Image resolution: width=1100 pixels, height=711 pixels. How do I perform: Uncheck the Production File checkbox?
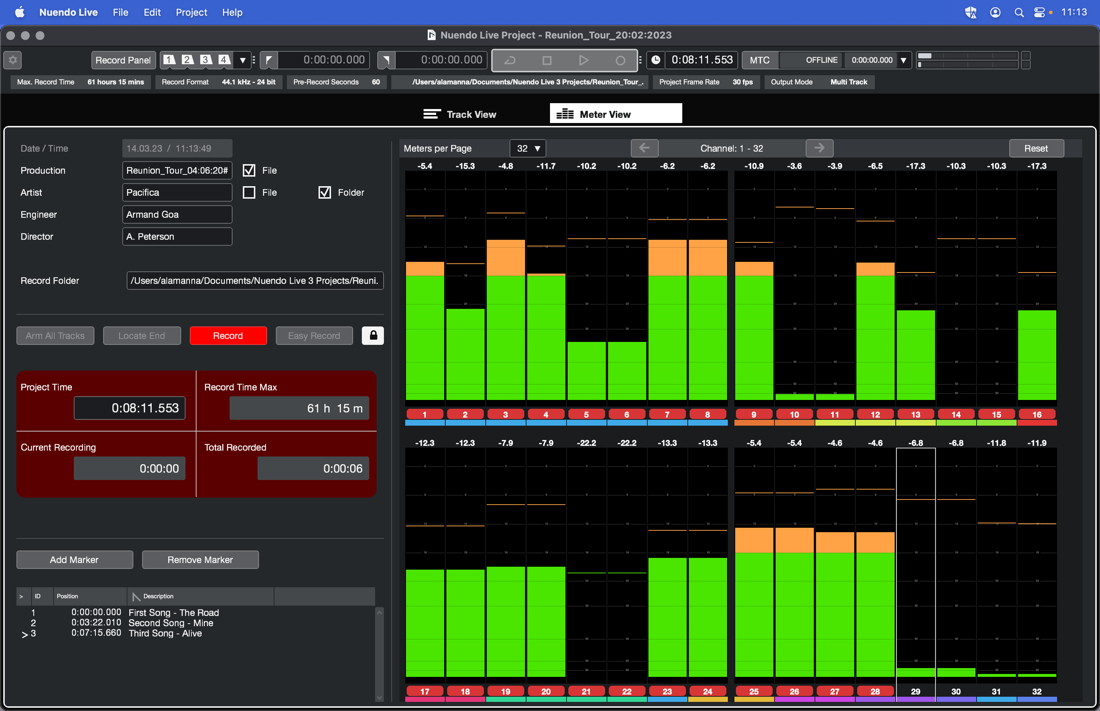(249, 171)
